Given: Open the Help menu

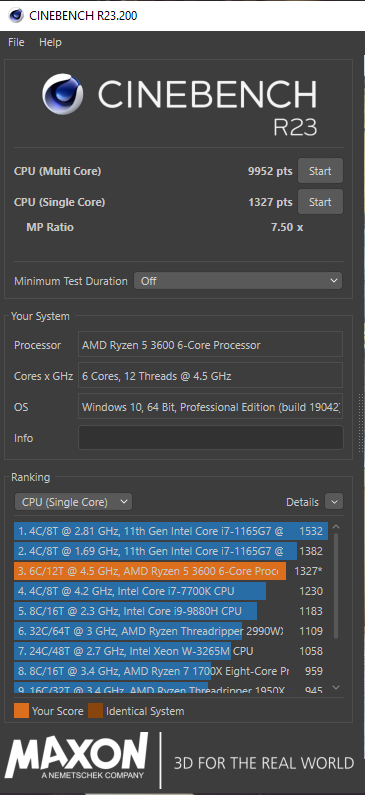Looking at the screenshot, I should 50,42.
